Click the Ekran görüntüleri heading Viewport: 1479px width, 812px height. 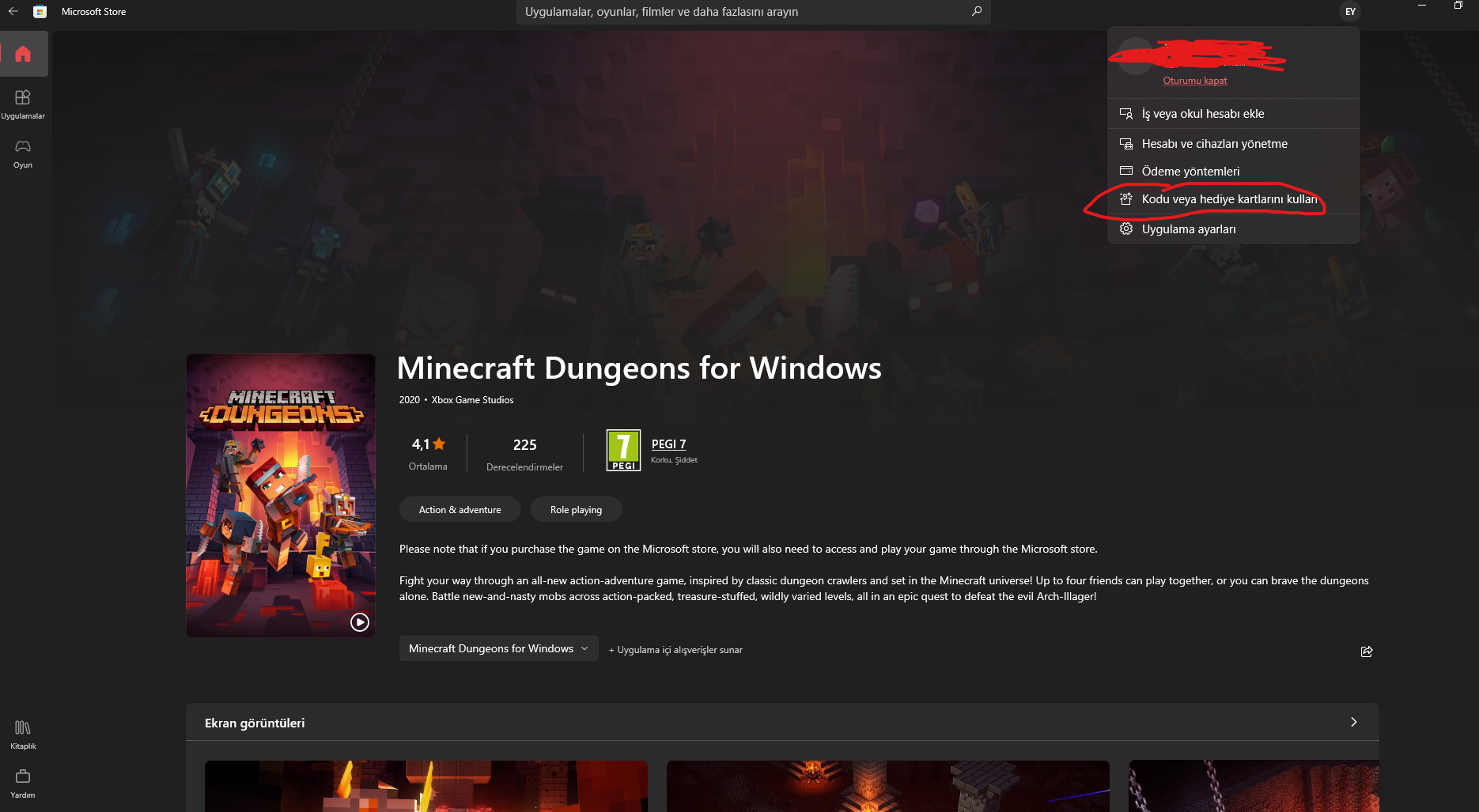click(x=255, y=723)
